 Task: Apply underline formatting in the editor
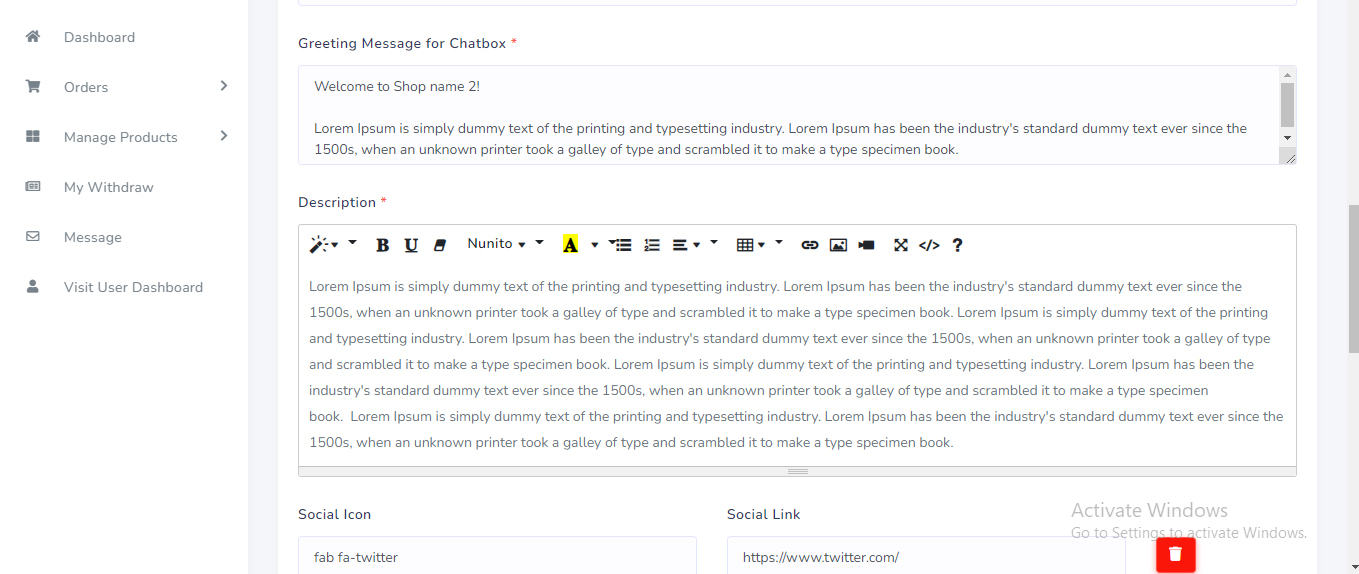click(411, 245)
